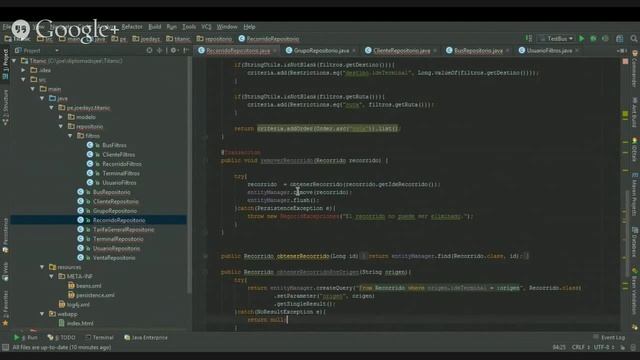
Task: Open the Window menu
Action: 227,27
